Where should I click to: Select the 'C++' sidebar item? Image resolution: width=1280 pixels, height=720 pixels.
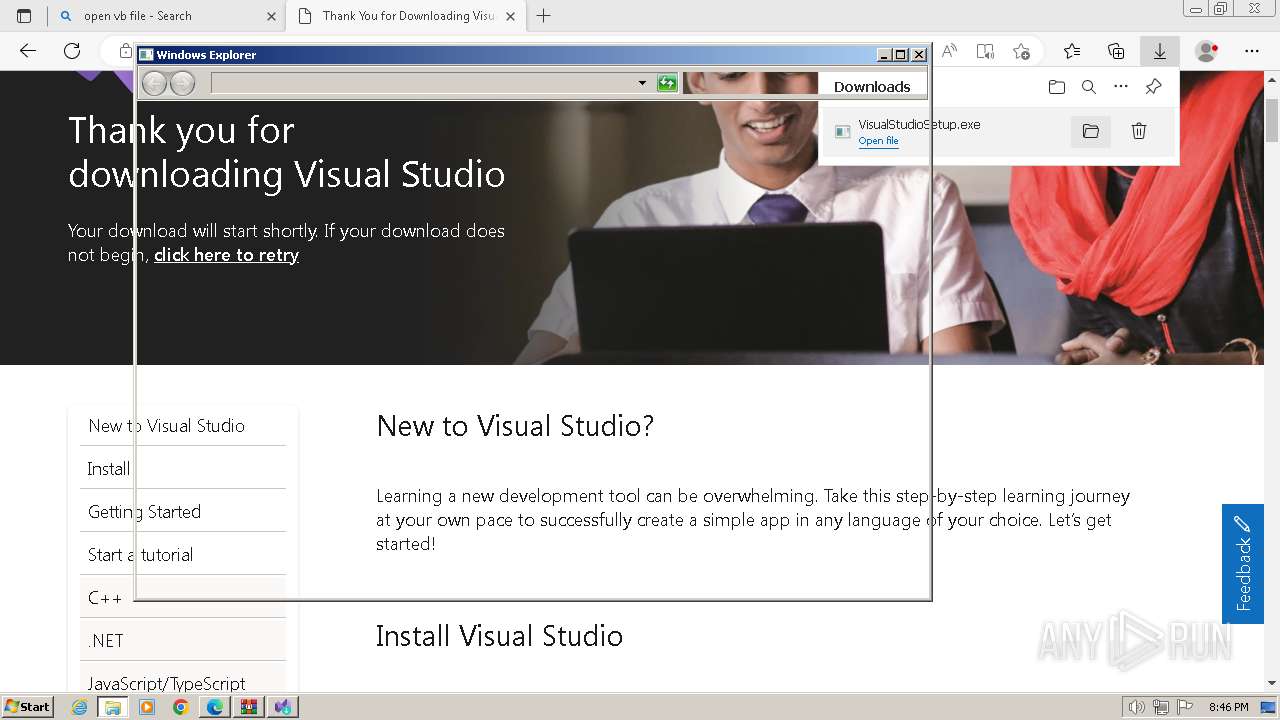(183, 597)
